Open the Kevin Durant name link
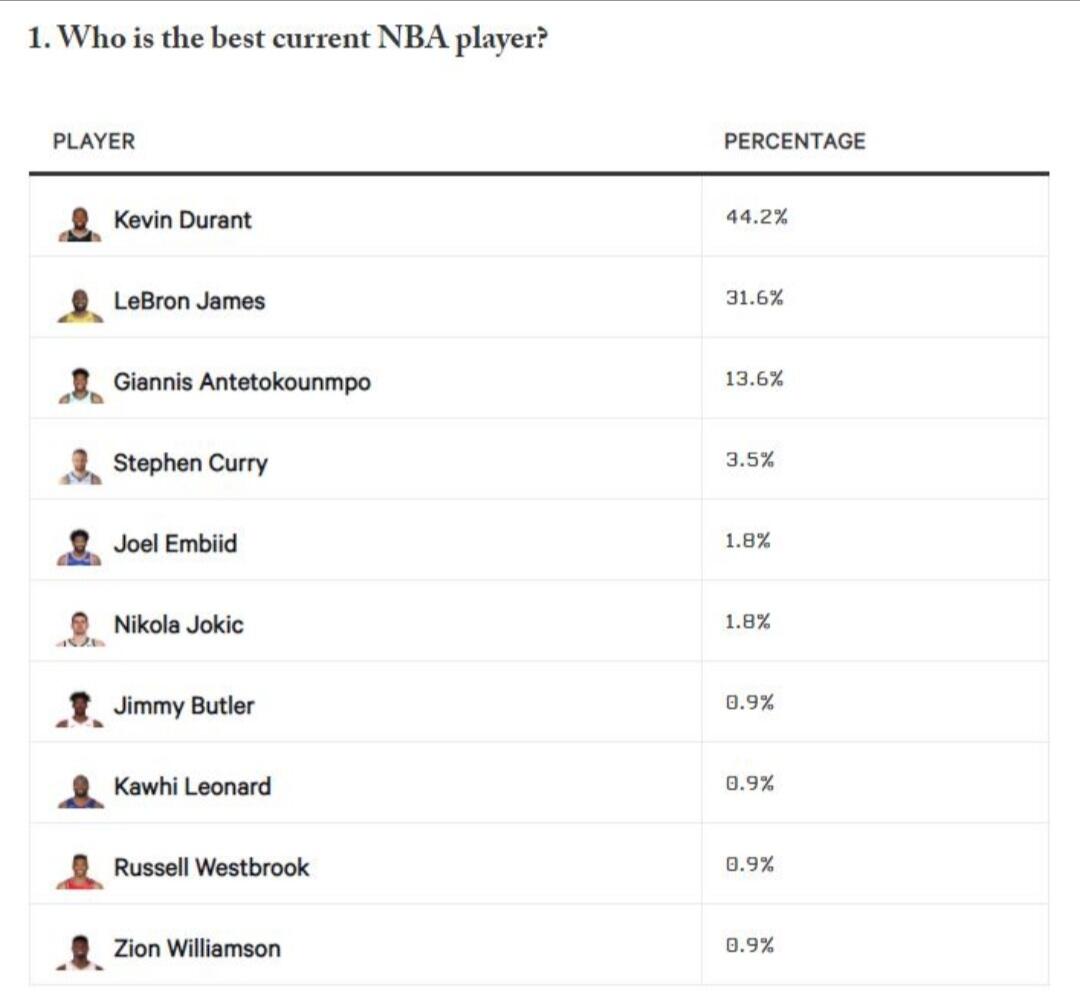The width and height of the screenshot is (1080, 1001). 182,220
